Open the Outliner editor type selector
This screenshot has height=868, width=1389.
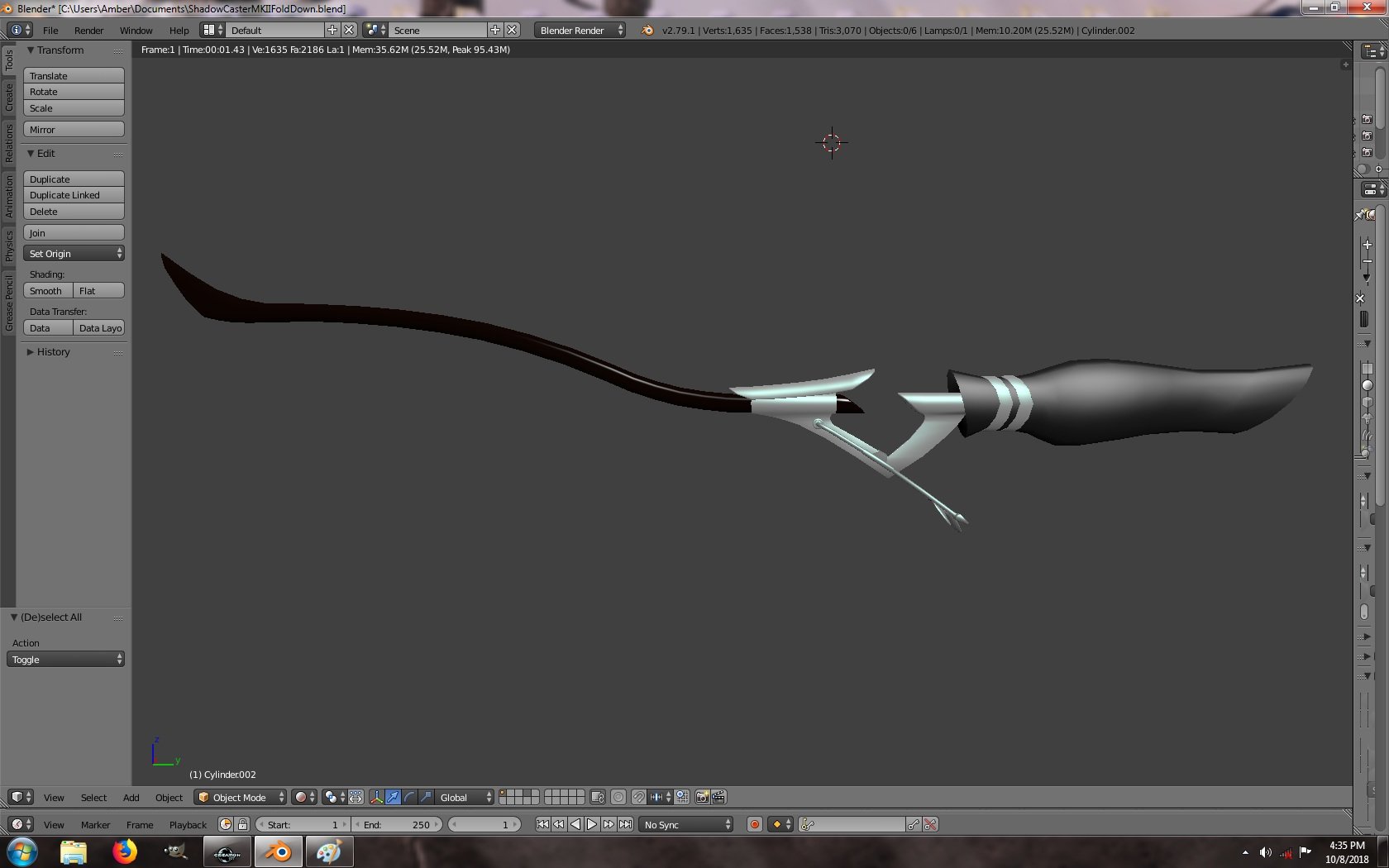click(1373, 50)
